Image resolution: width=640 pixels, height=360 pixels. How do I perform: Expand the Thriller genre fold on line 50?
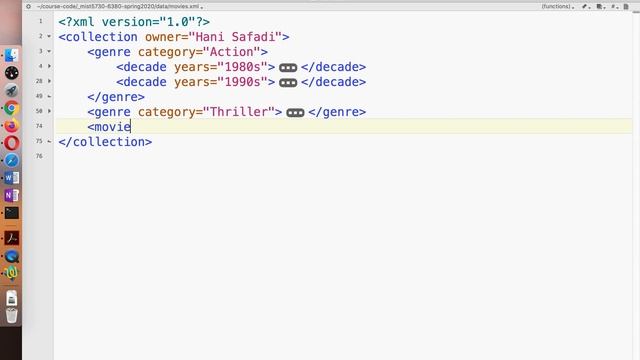pos(49,111)
